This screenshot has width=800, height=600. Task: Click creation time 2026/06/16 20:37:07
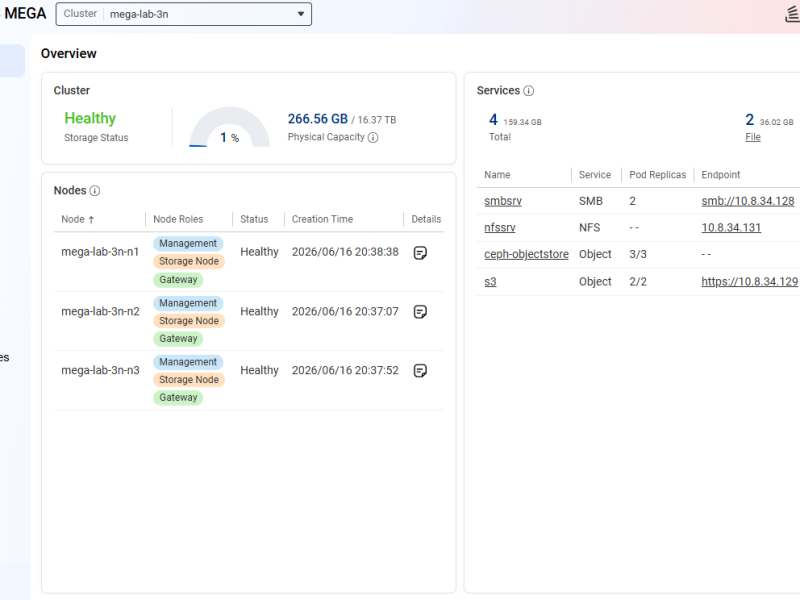[x=345, y=312]
